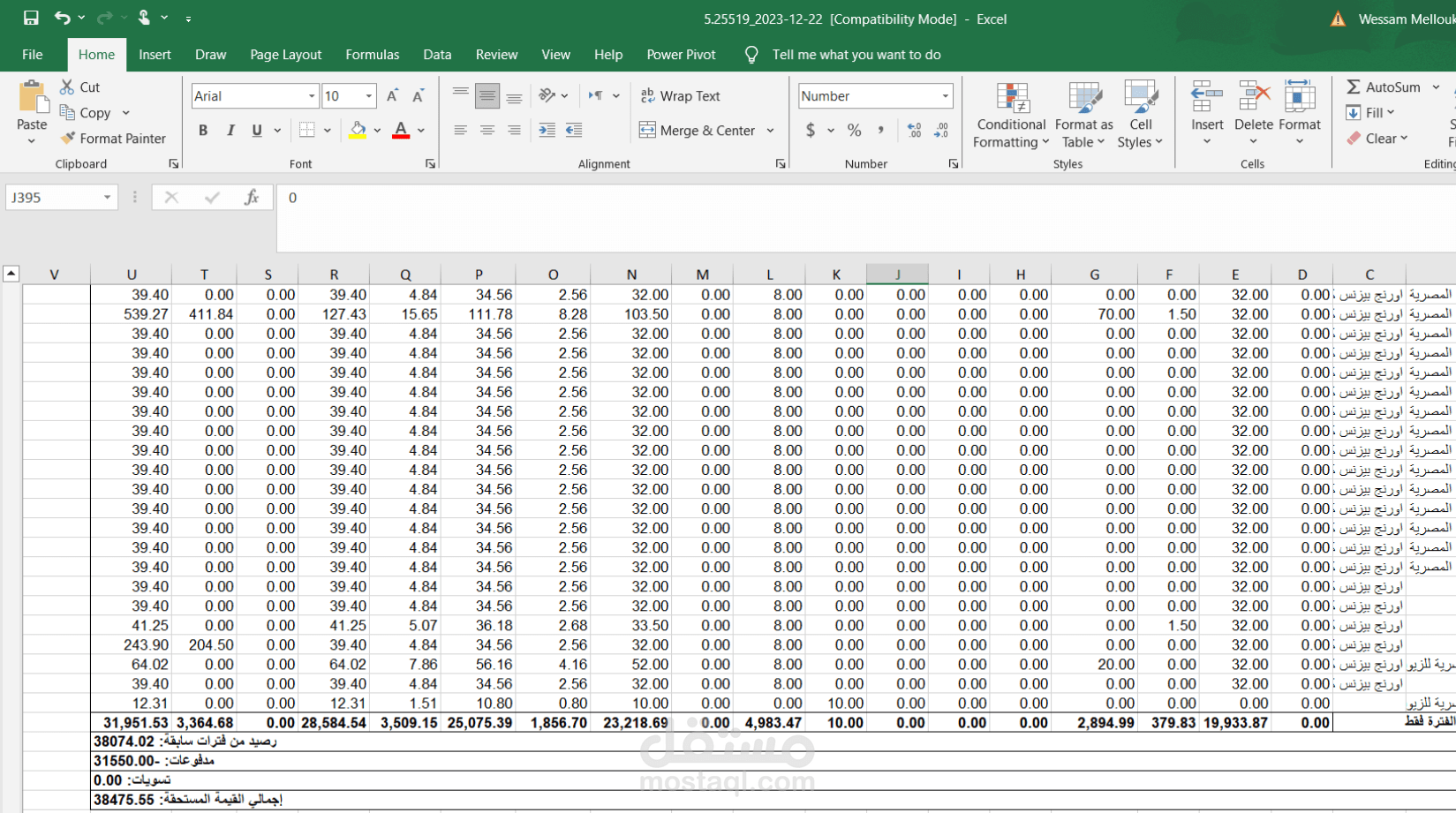Click the Save icon in the title bar
The image size is (1456, 813).
click(31, 18)
